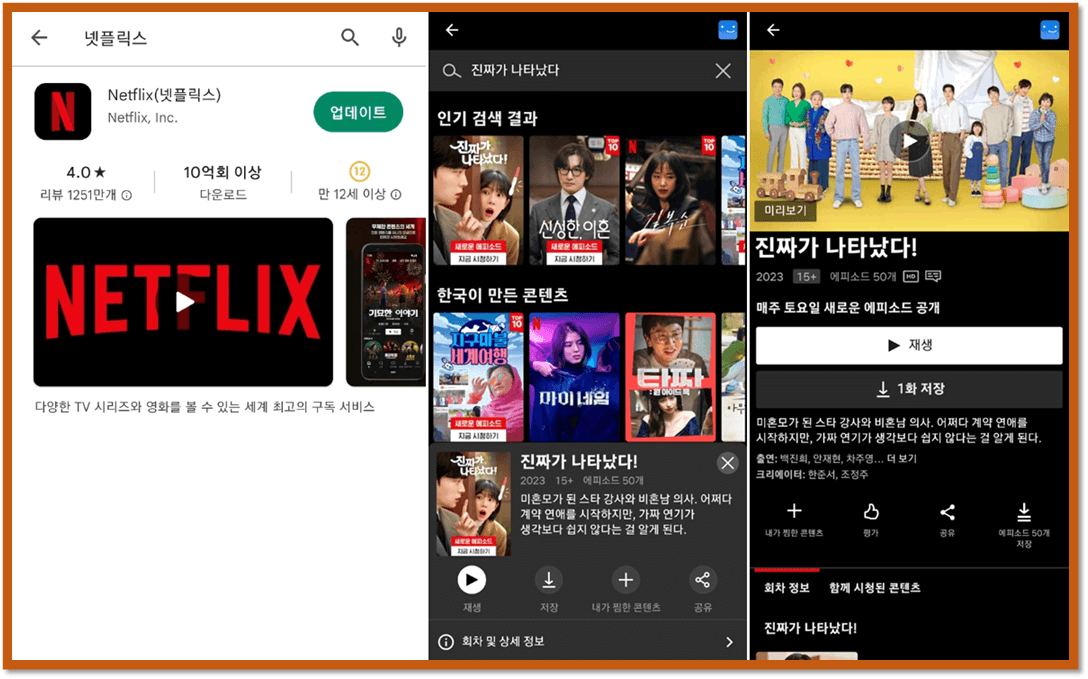Select the 지구마불 세계여행 poster
The image size is (1088, 679).
(x=479, y=377)
